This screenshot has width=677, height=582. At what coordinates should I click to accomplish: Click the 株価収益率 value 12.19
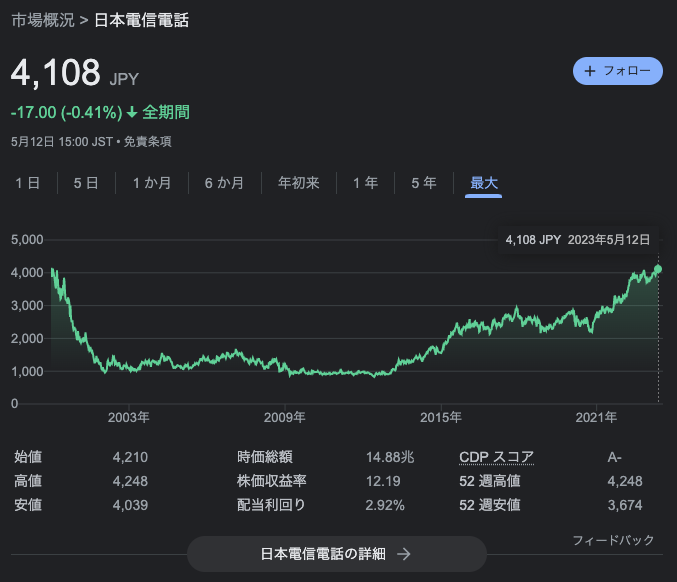tap(383, 481)
